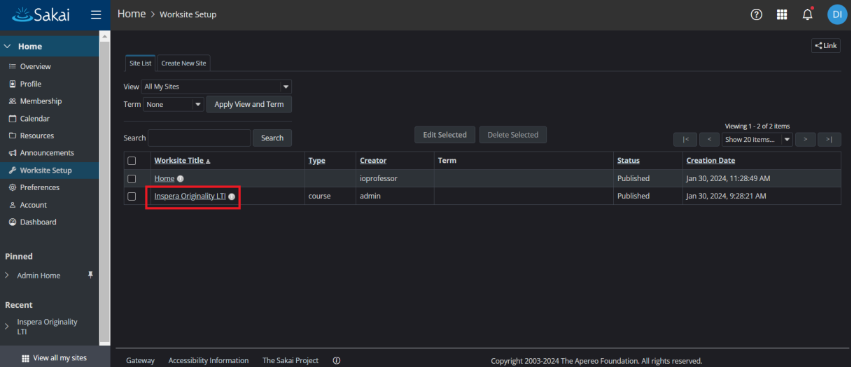851x367 pixels.
Task: Click the Calendar icon in sidebar
Action: pos(12,118)
